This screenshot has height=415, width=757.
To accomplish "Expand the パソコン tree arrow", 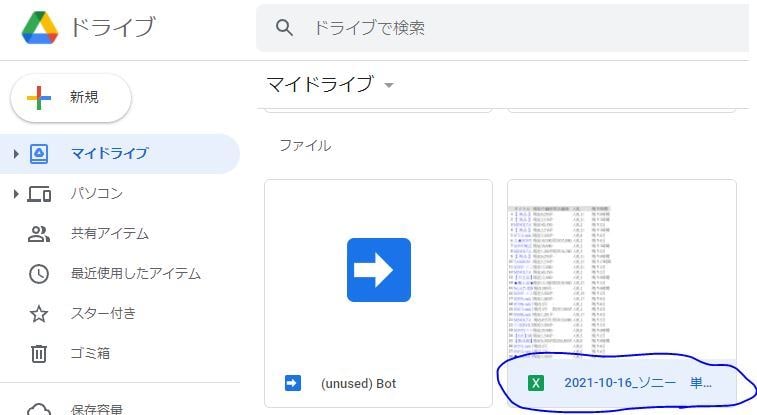I will 16,194.
